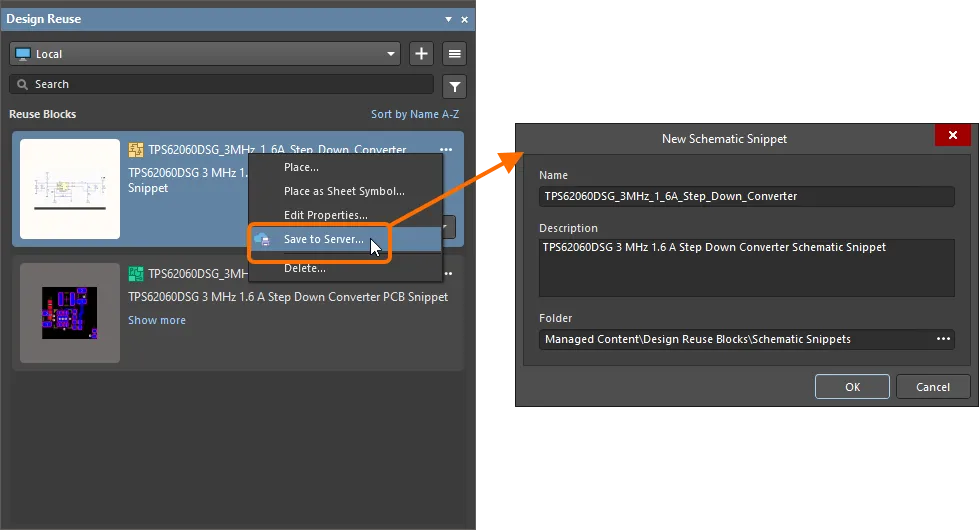The height and width of the screenshot is (530, 979).
Task: Open the hamburger menu in Design Reuse panel
Action: 455,54
